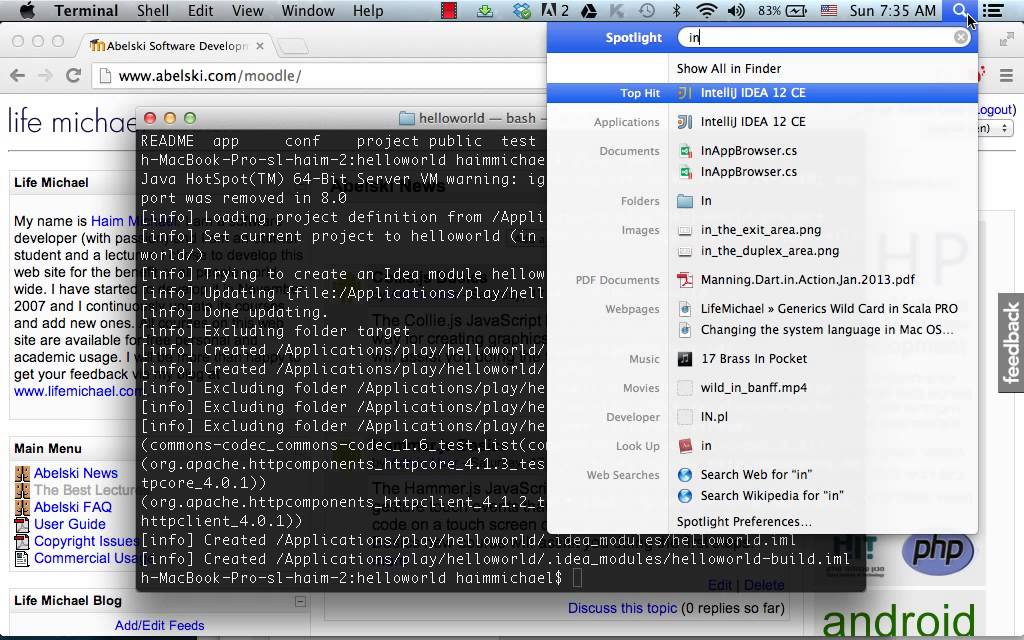Close the Abelski Software Development tab
Screen dimensions: 1024x640
tap(260, 46)
